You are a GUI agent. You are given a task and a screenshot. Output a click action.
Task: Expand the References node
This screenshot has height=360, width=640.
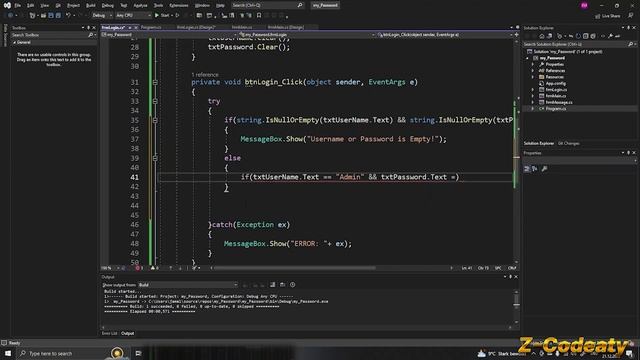(533, 71)
